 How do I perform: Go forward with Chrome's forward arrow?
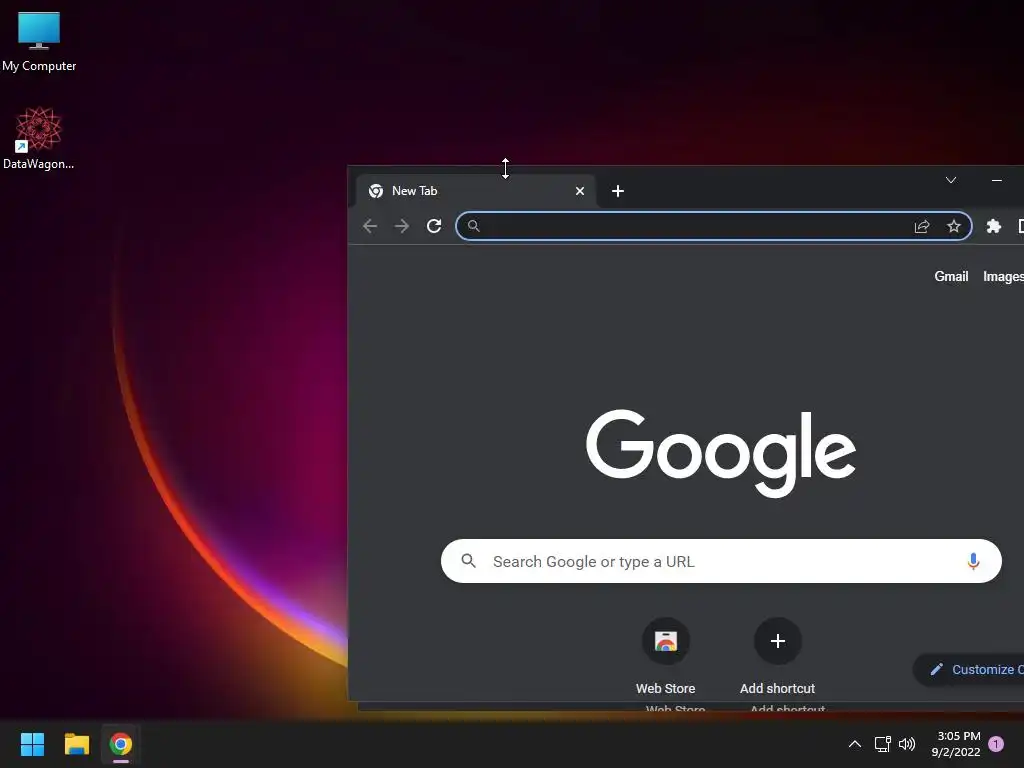coord(402,226)
